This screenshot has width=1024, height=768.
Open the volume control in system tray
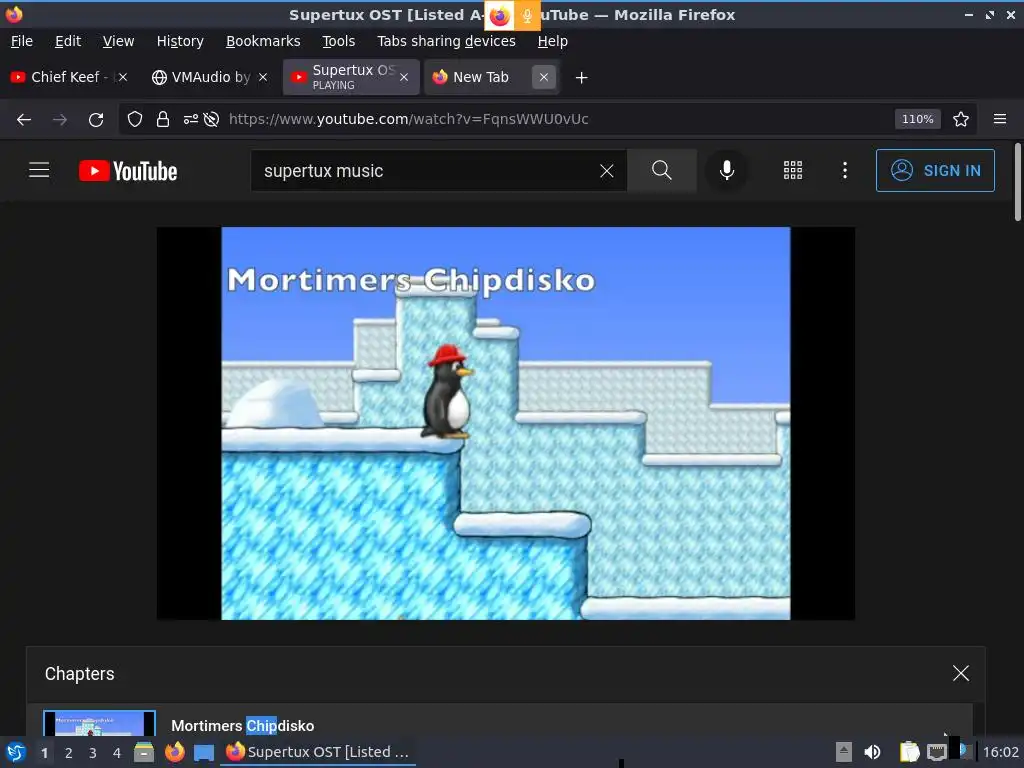tap(872, 752)
